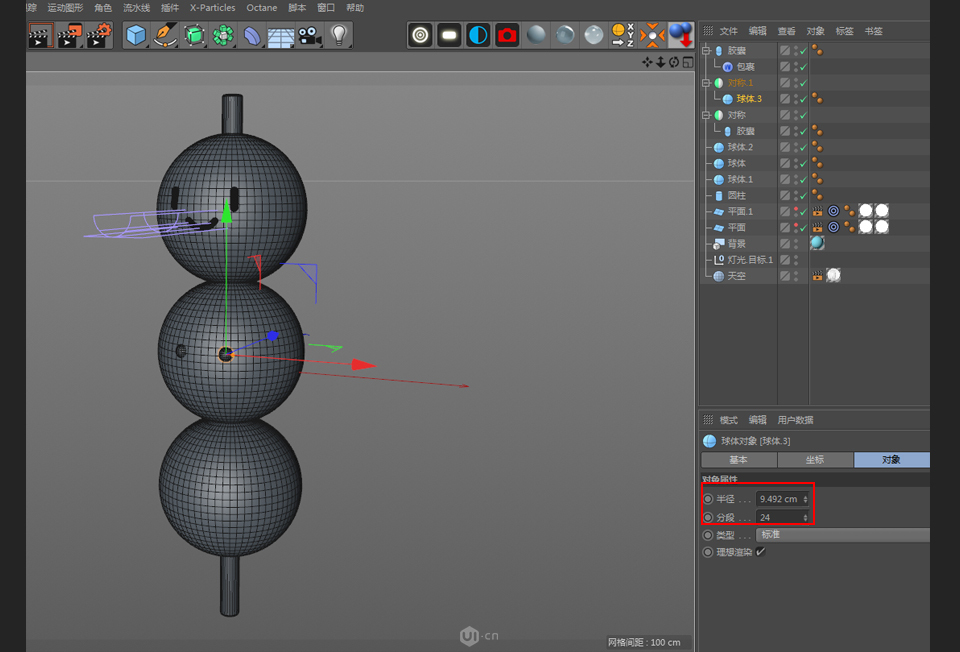Disable the green enable checkmark of 球体.2

click(x=802, y=147)
